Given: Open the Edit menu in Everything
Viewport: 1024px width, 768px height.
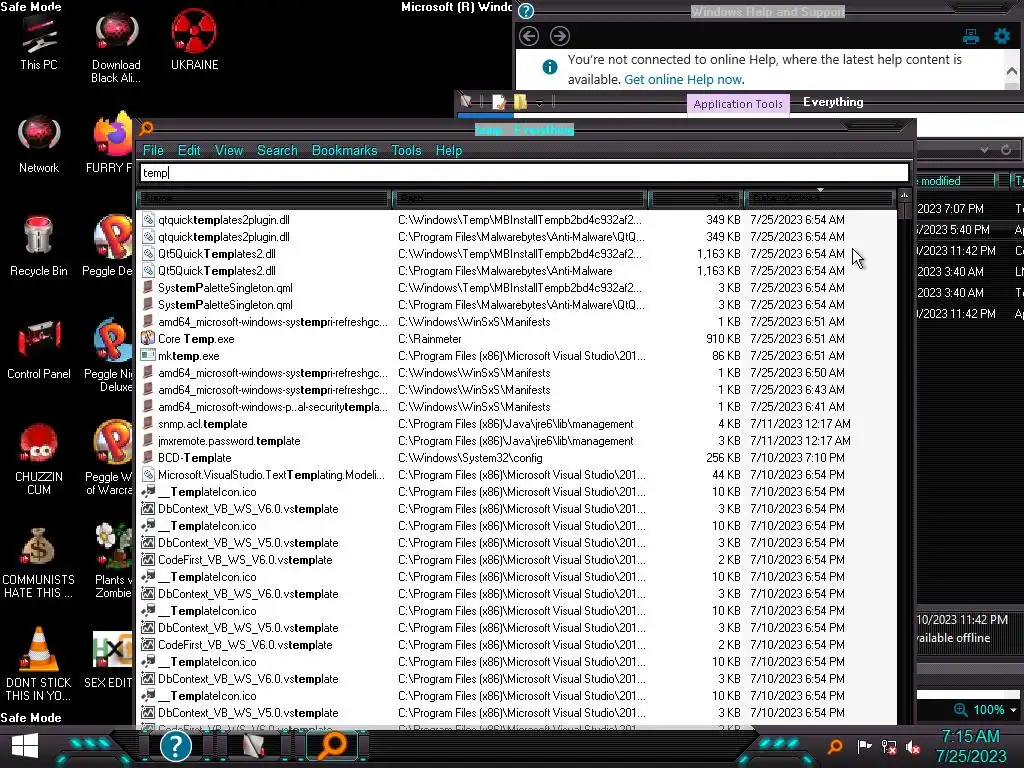Looking at the screenshot, I should click(x=189, y=150).
